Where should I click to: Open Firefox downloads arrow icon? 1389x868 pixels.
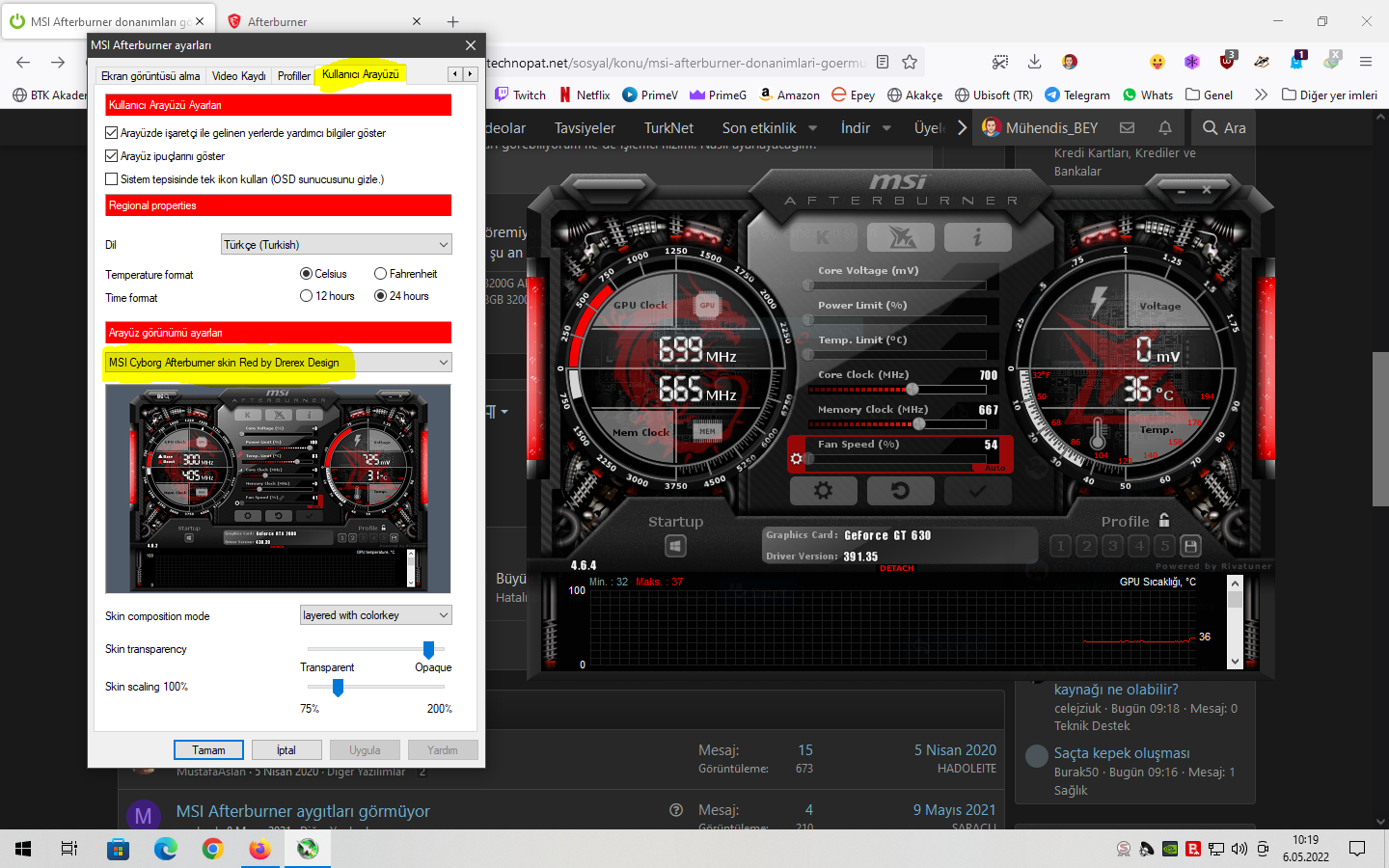[x=1034, y=62]
